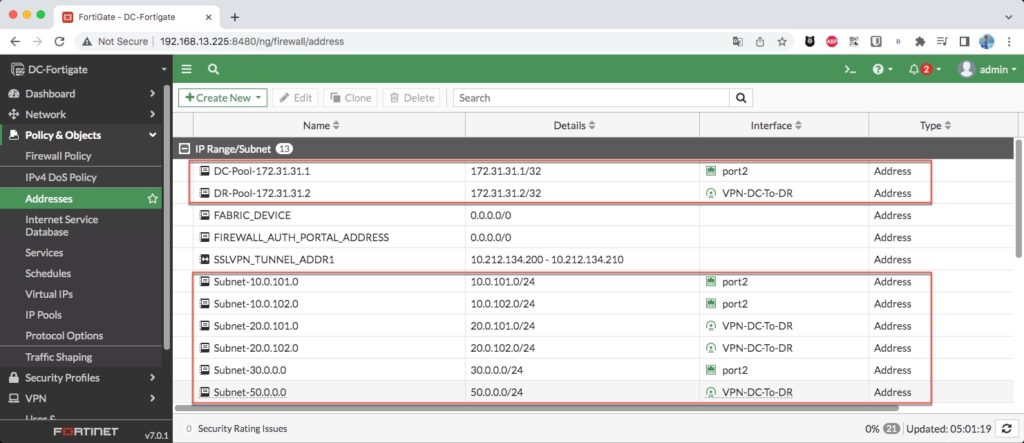The width and height of the screenshot is (1024, 443).
Task: Click the Delete button
Action: (412, 98)
